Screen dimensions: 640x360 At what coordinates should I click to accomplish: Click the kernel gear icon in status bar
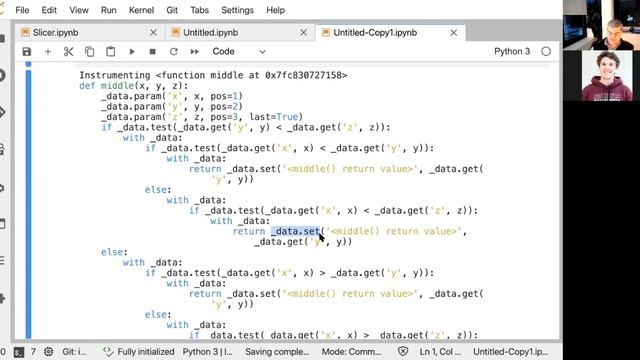pyautogui.click(x=49, y=352)
